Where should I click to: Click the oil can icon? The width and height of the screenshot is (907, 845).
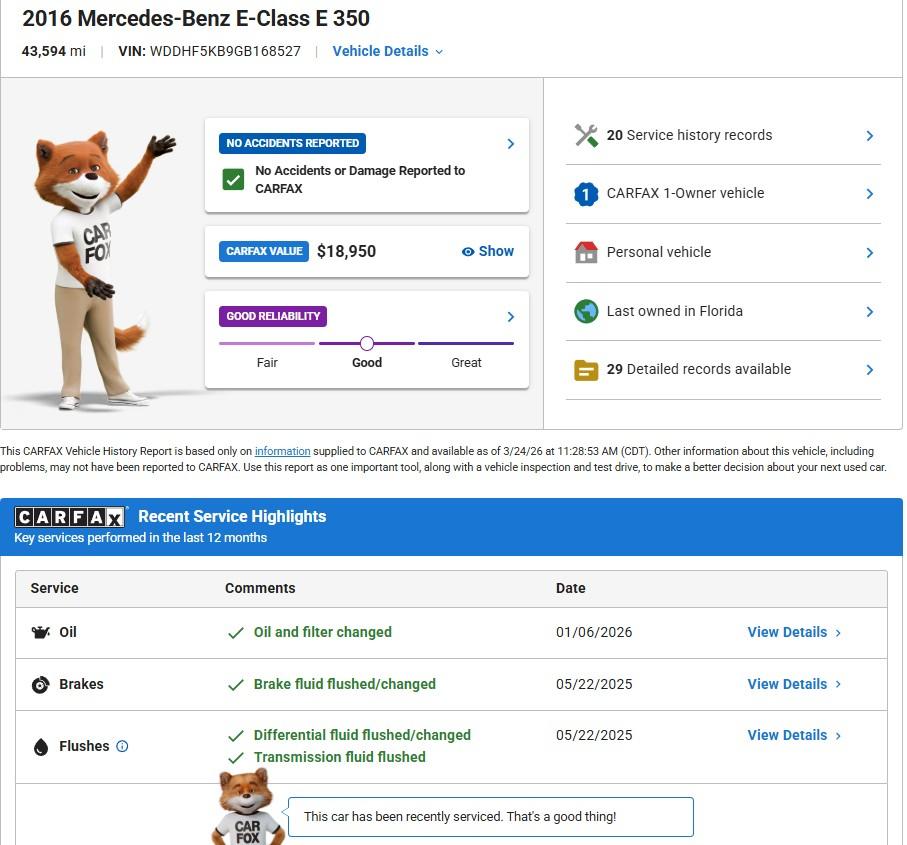pyautogui.click(x=41, y=633)
